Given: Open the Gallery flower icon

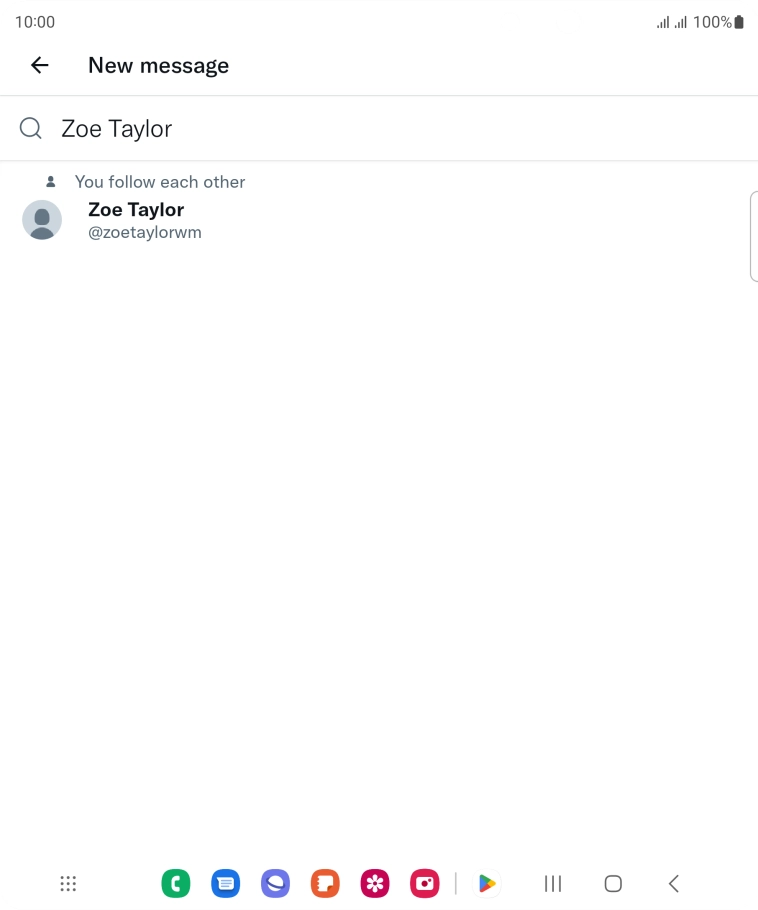Looking at the screenshot, I should pyautogui.click(x=375, y=884).
